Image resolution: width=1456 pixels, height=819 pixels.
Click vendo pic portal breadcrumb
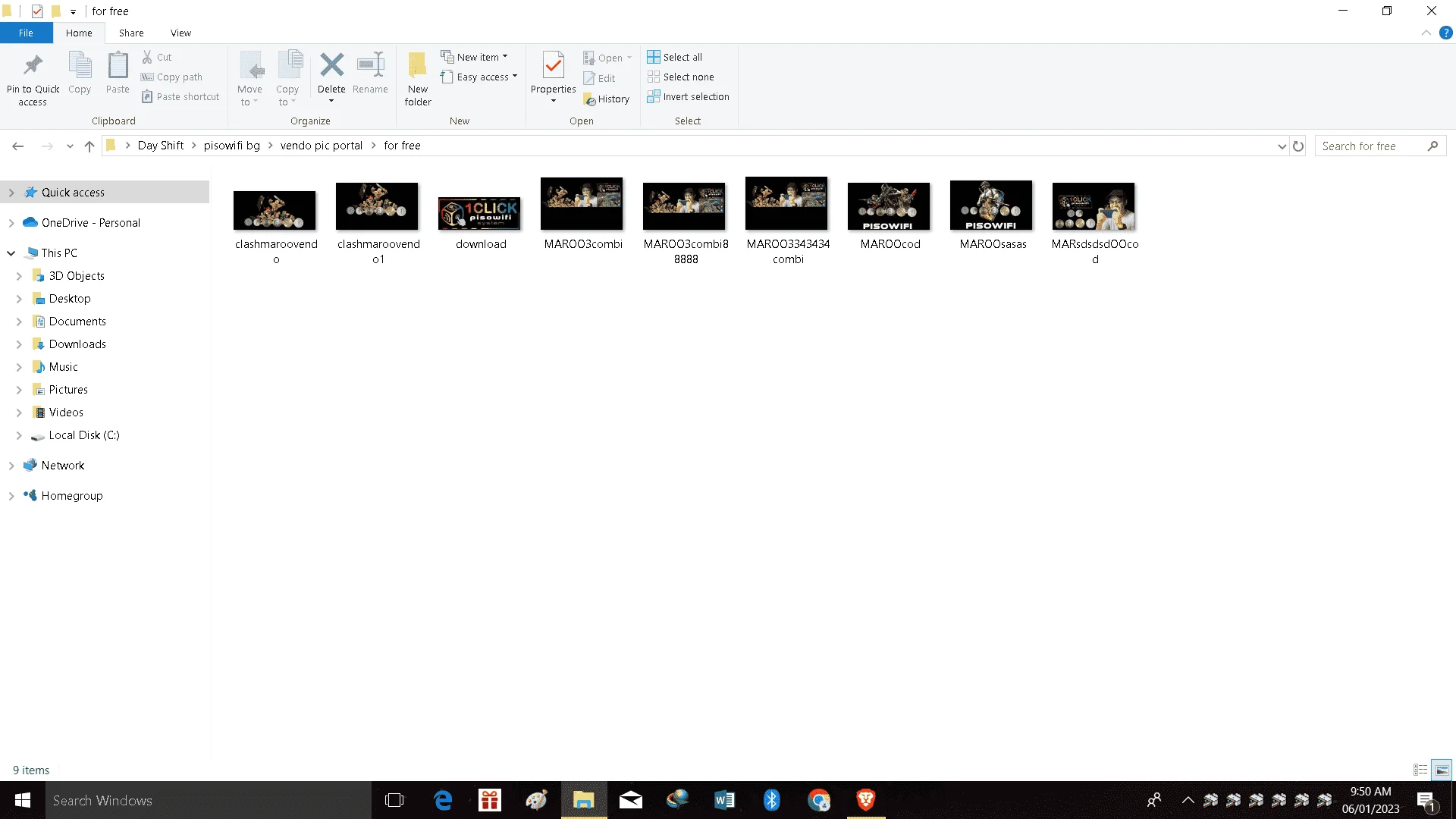[x=322, y=146]
